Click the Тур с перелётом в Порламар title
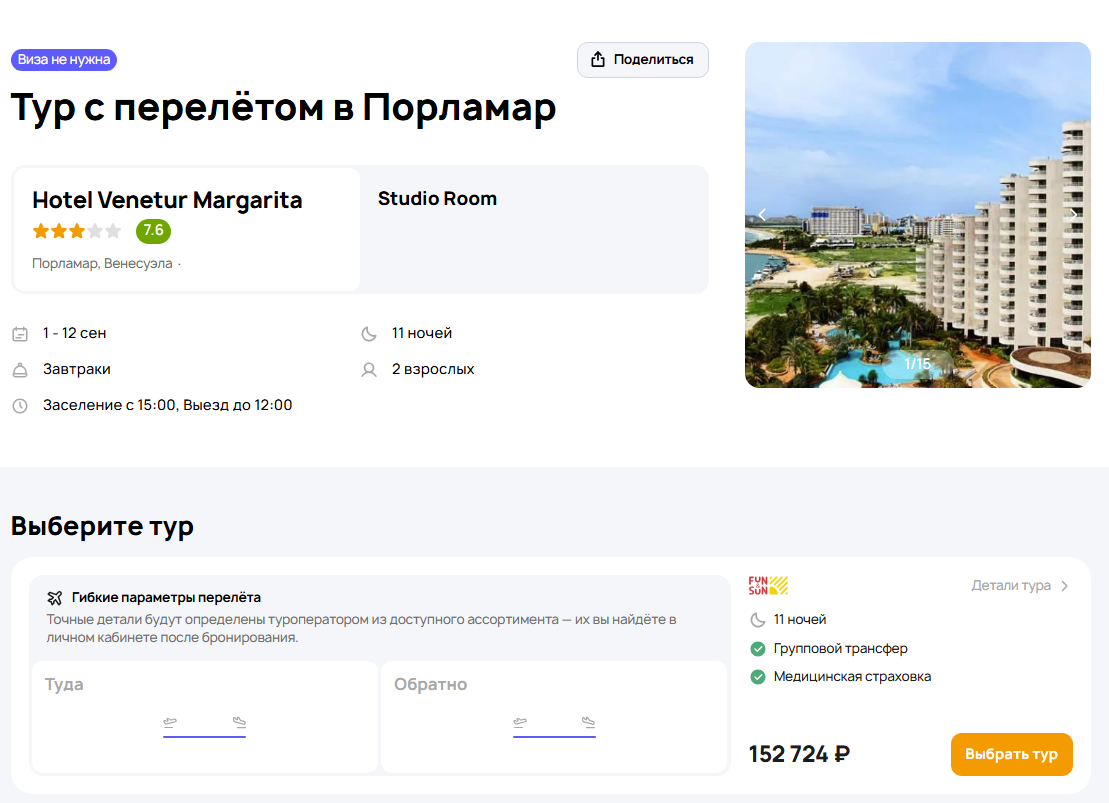 (x=284, y=108)
